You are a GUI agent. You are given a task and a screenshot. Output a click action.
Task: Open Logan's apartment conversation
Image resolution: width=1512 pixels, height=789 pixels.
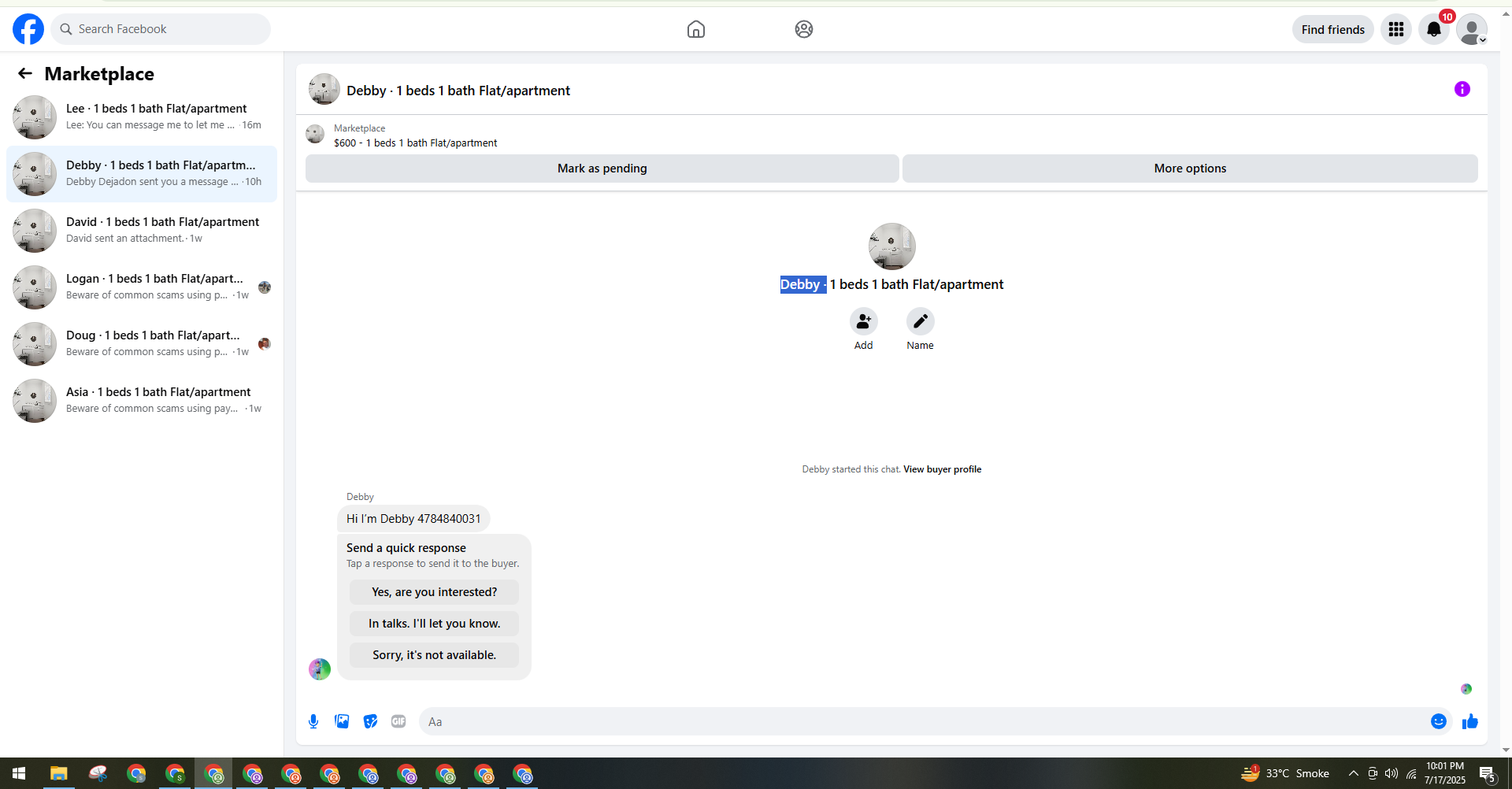142,287
